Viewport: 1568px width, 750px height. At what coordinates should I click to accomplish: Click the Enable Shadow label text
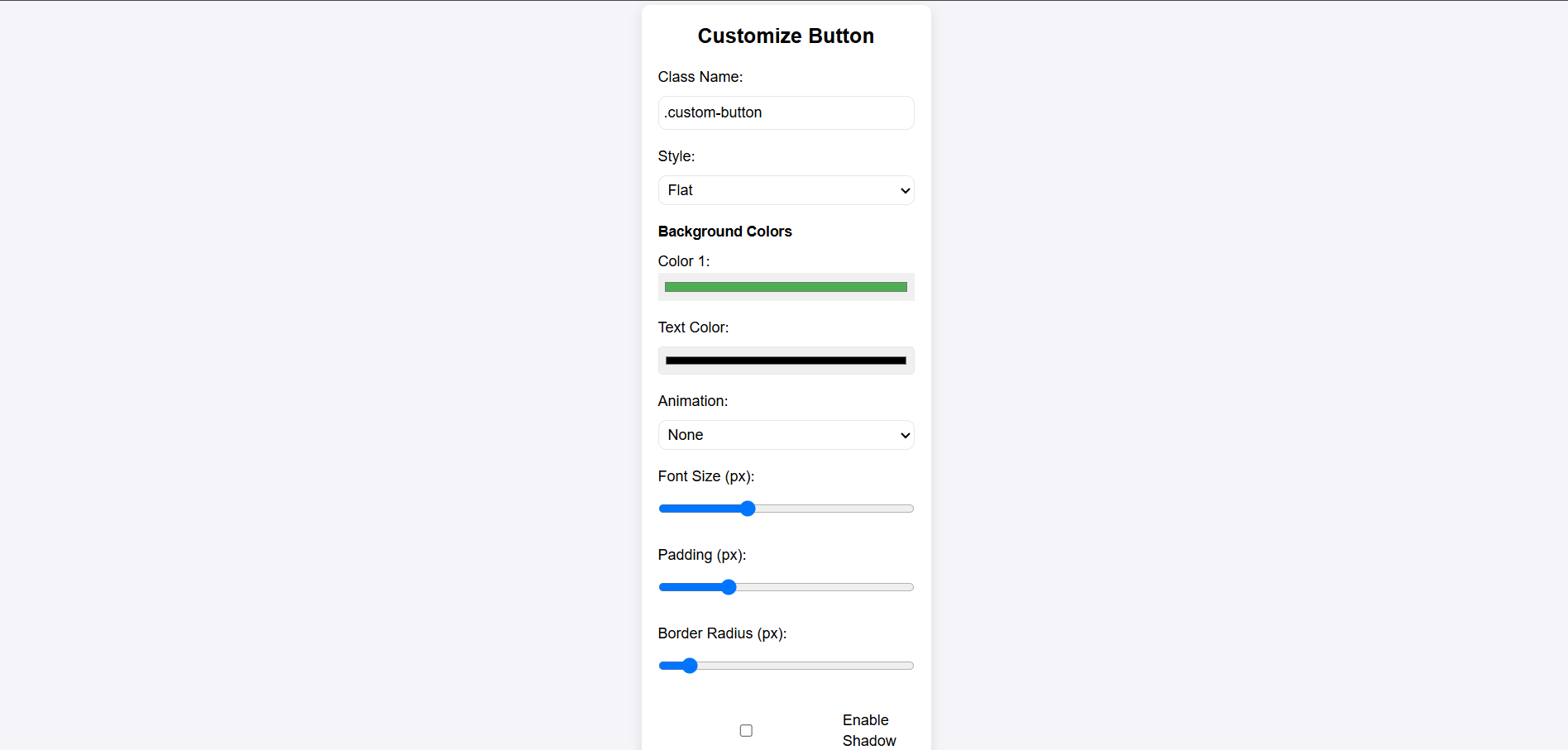[x=868, y=730]
